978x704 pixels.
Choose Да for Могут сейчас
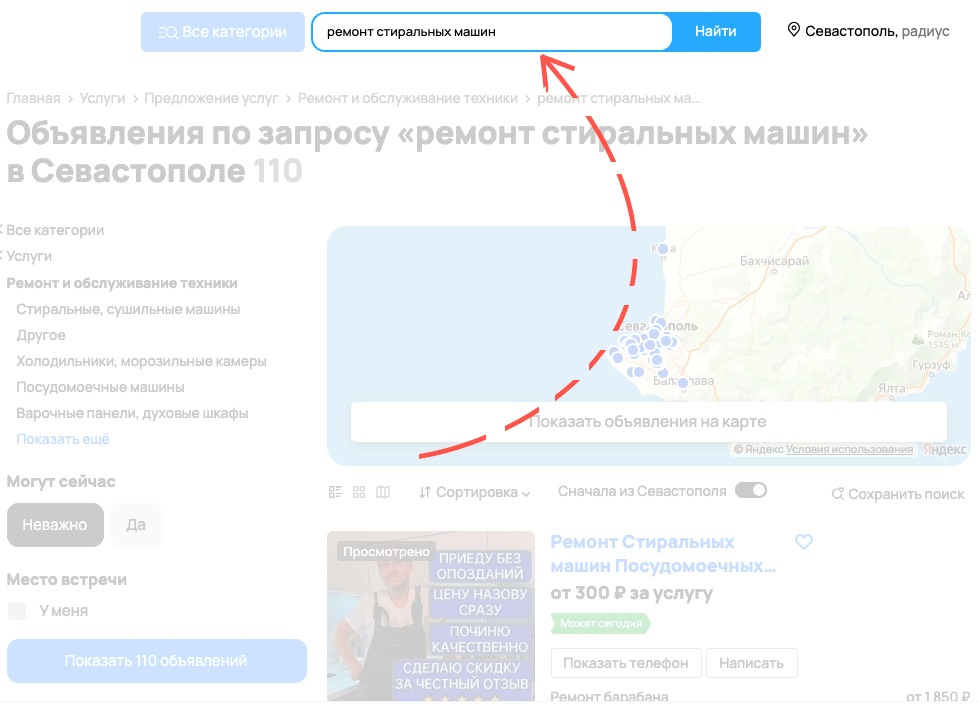tap(136, 525)
